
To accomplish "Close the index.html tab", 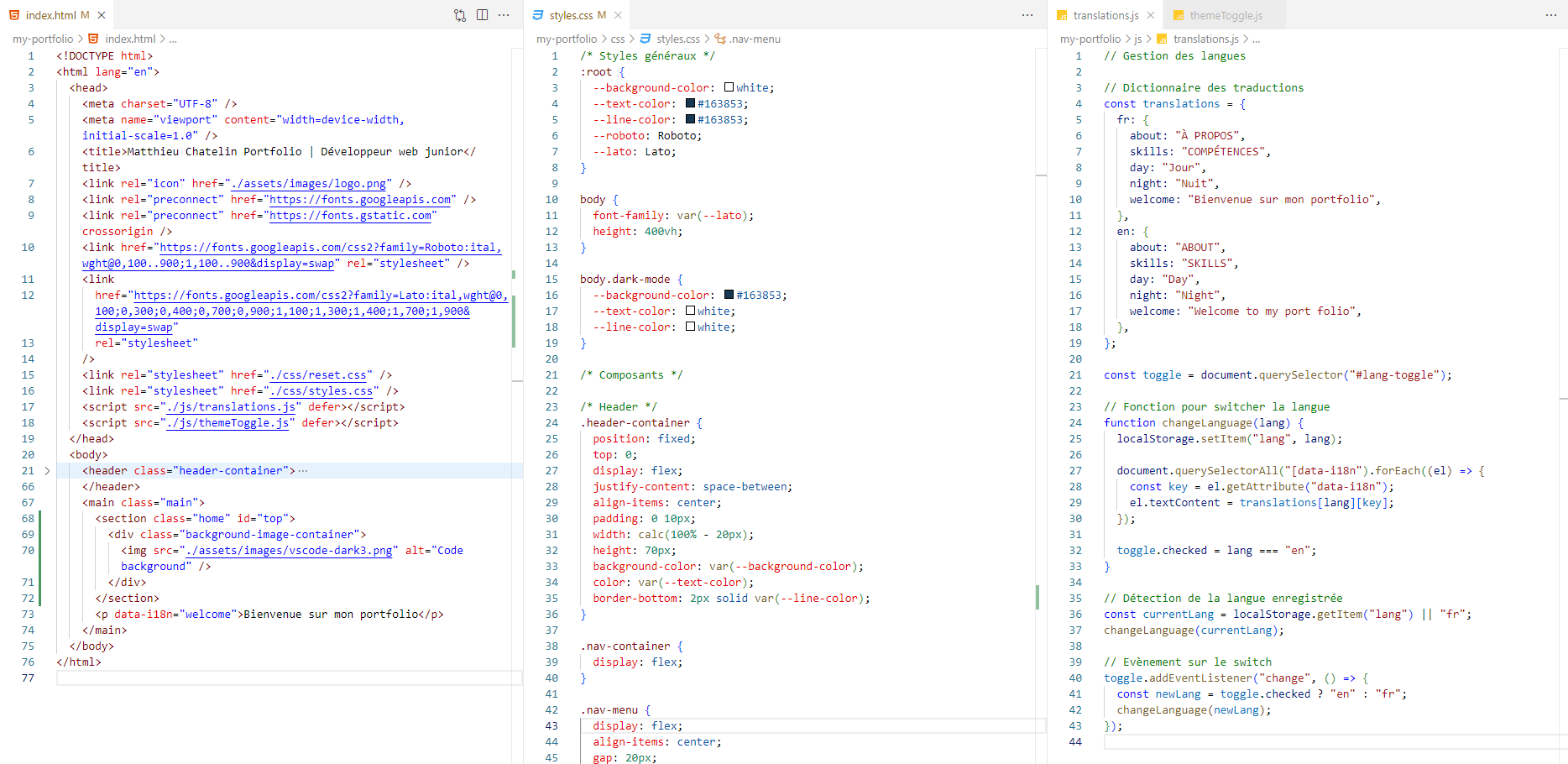I will point(102,15).
